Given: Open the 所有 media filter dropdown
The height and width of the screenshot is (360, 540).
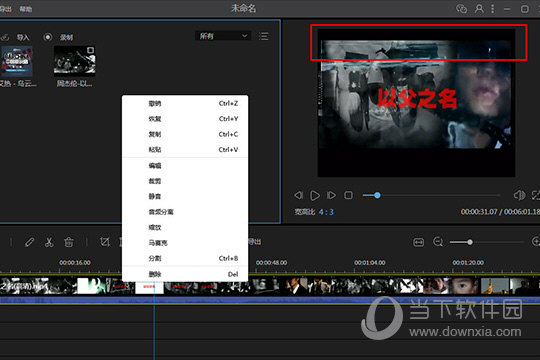Looking at the screenshot, I should coord(223,36).
